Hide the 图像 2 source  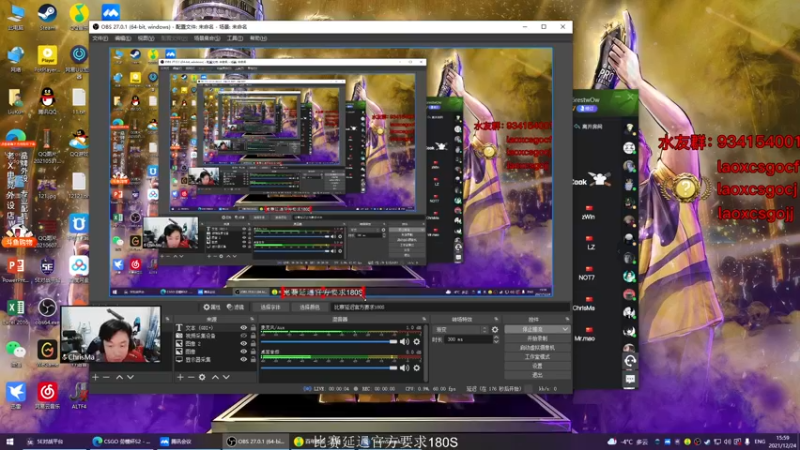click(243, 344)
